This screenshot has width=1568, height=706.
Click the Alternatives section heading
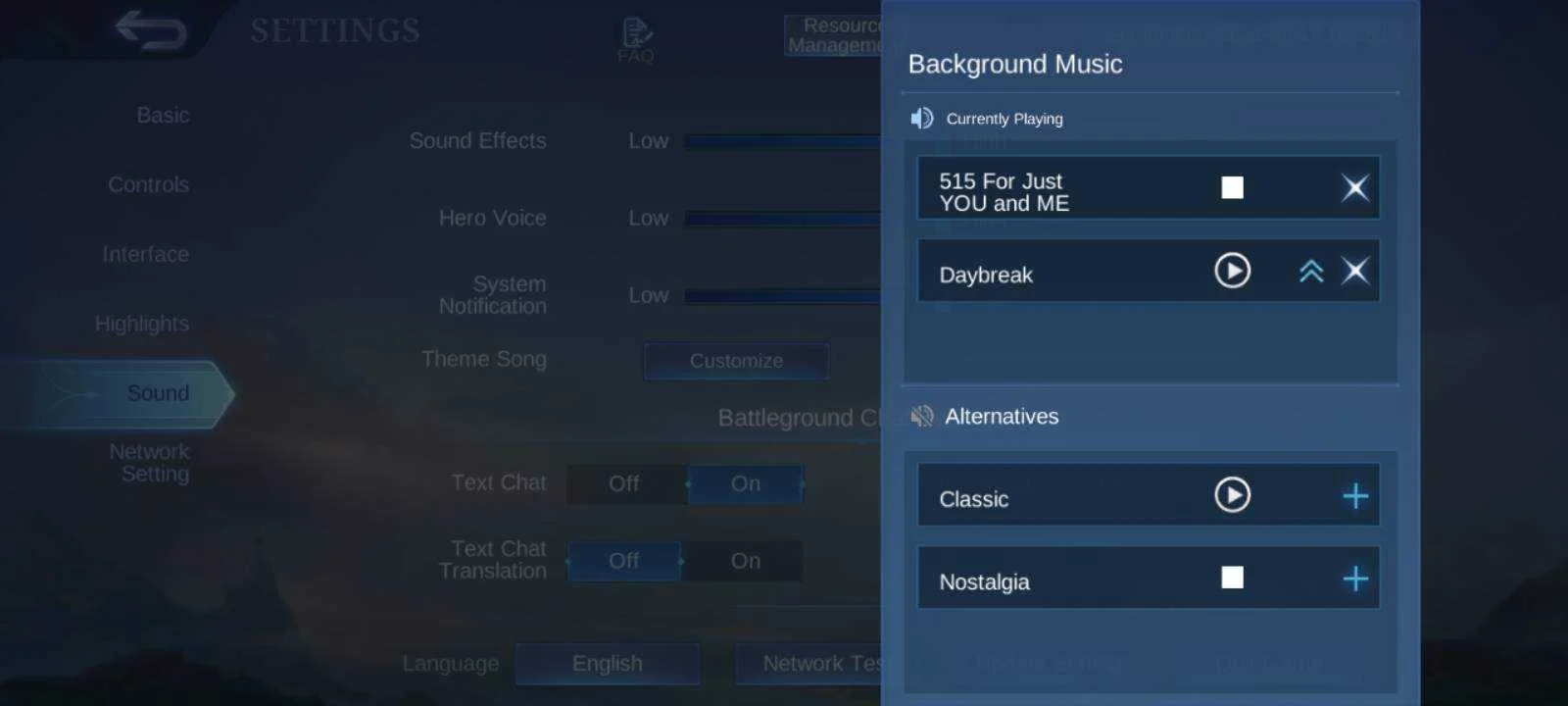[x=1002, y=417]
